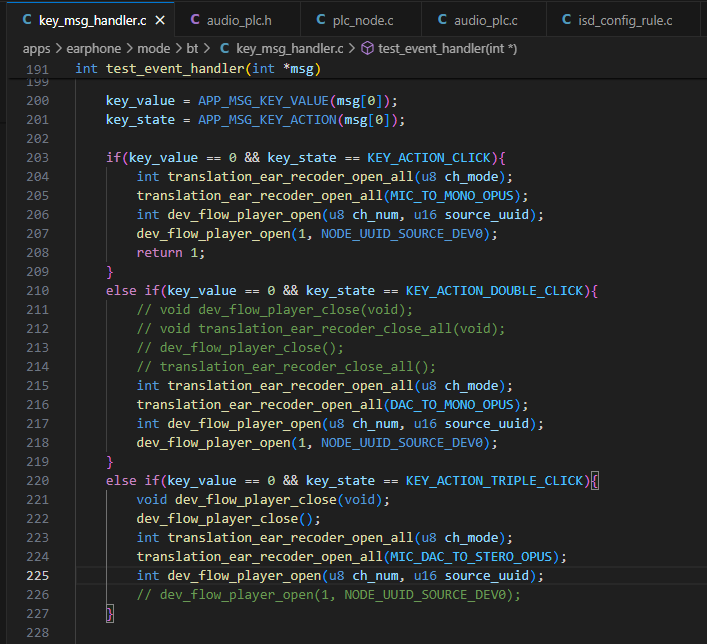This screenshot has width=707, height=644.
Task: Click closing brace on line 209
Action: (x=110, y=272)
